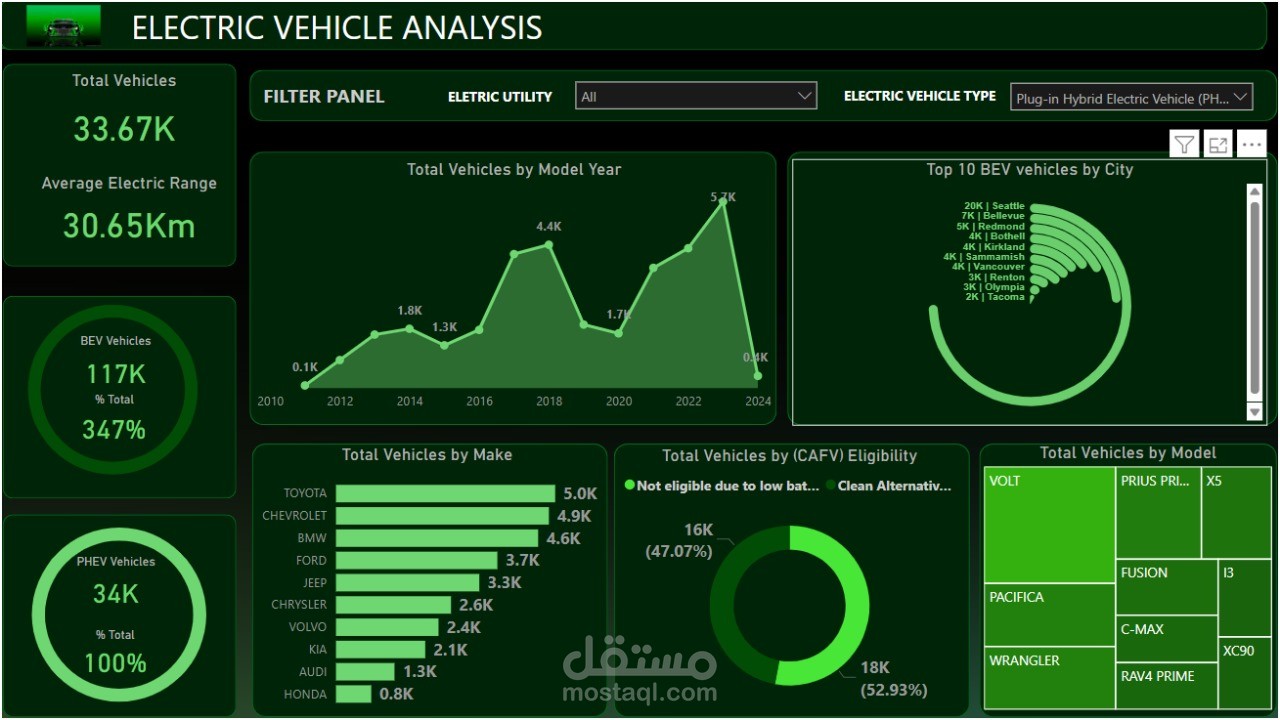This screenshot has width=1280, height=720.
Task: Click the 30.65Km Average Electric Range value
Action: pyautogui.click(x=129, y=226)
